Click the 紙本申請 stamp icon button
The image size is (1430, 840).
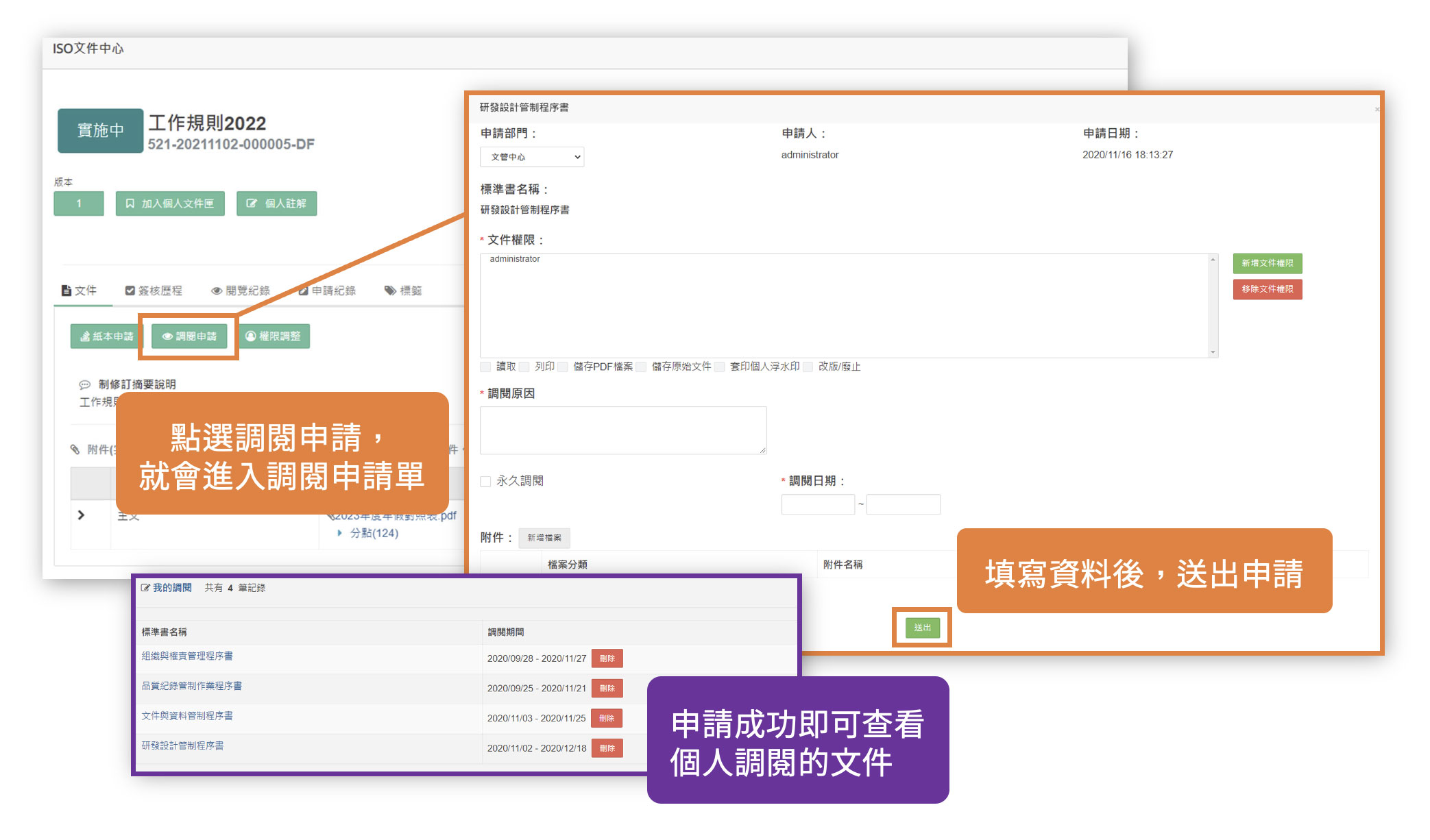tap(106, 336)
